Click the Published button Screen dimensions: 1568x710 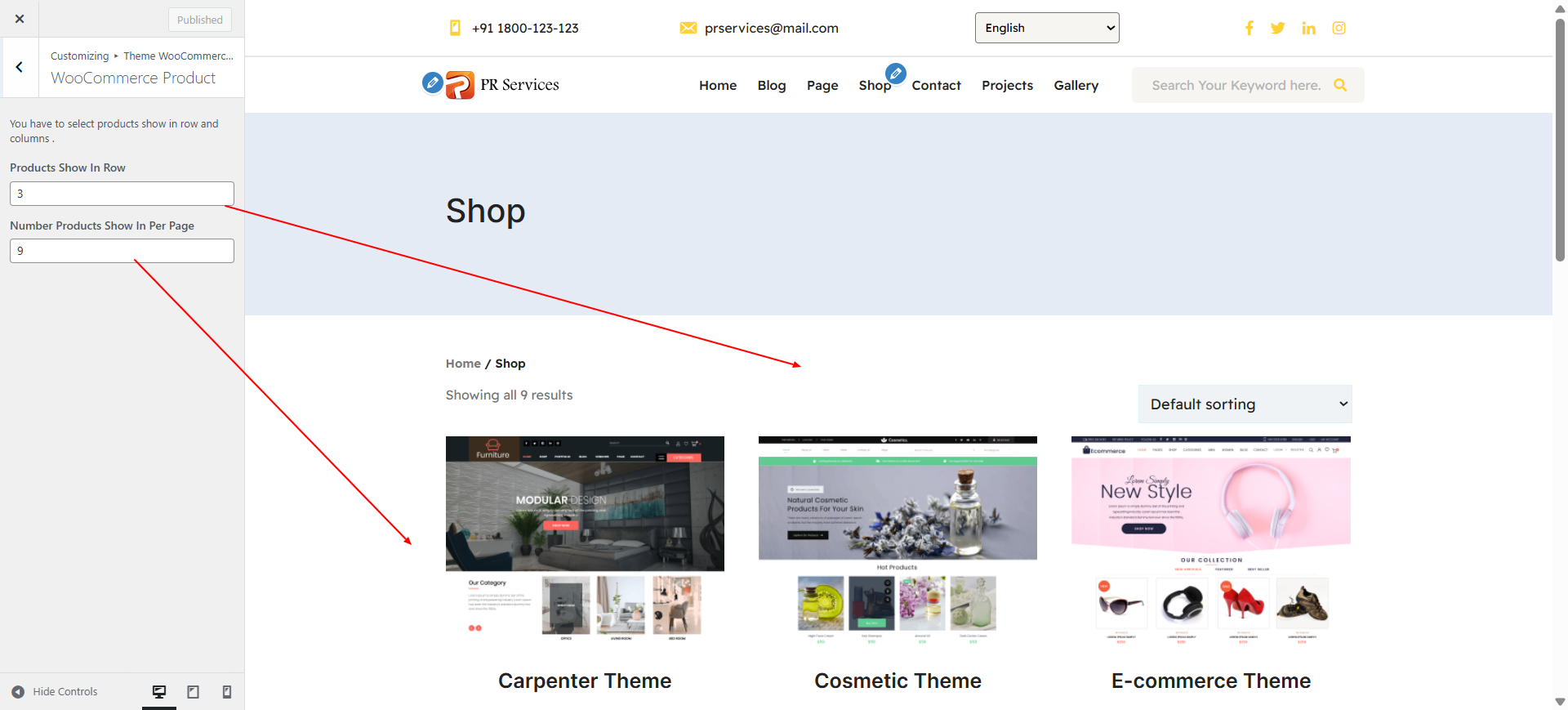tap(200, 20)
